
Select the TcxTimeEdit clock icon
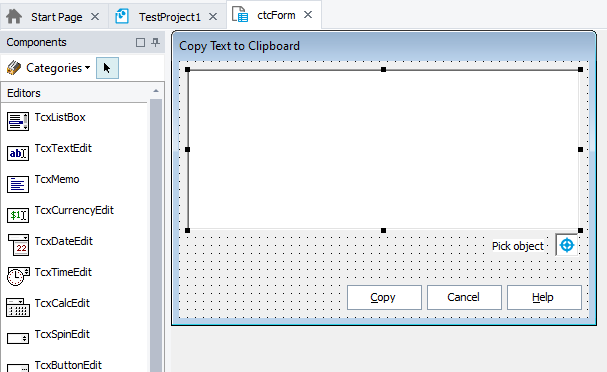pyautogui.click(x=18, y=276)
